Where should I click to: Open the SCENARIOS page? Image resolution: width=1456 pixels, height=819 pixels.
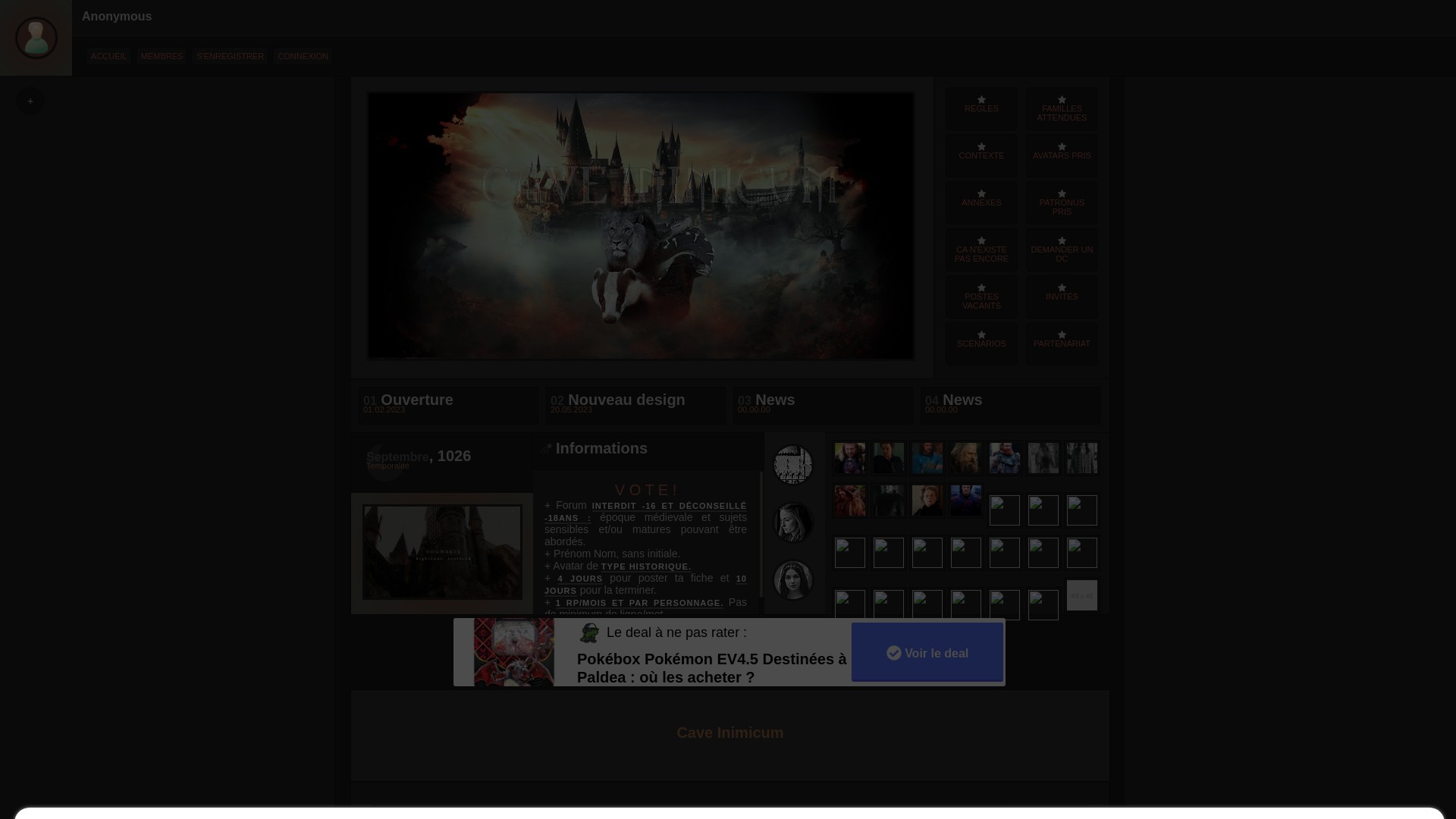(981, 344)
